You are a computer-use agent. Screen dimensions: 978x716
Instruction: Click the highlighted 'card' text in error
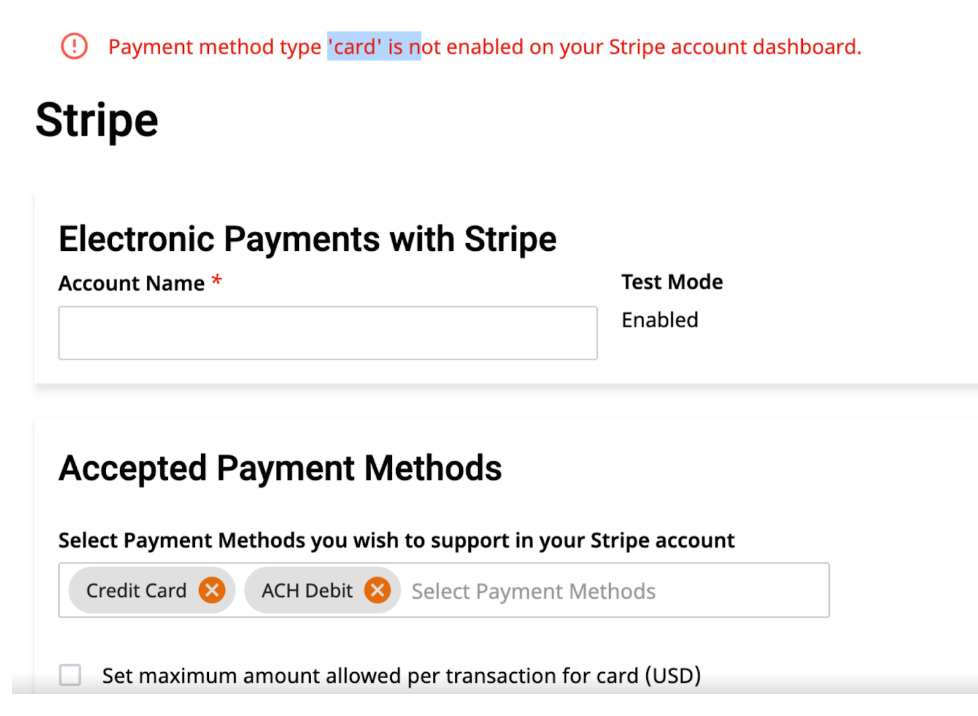click(356, 47)
